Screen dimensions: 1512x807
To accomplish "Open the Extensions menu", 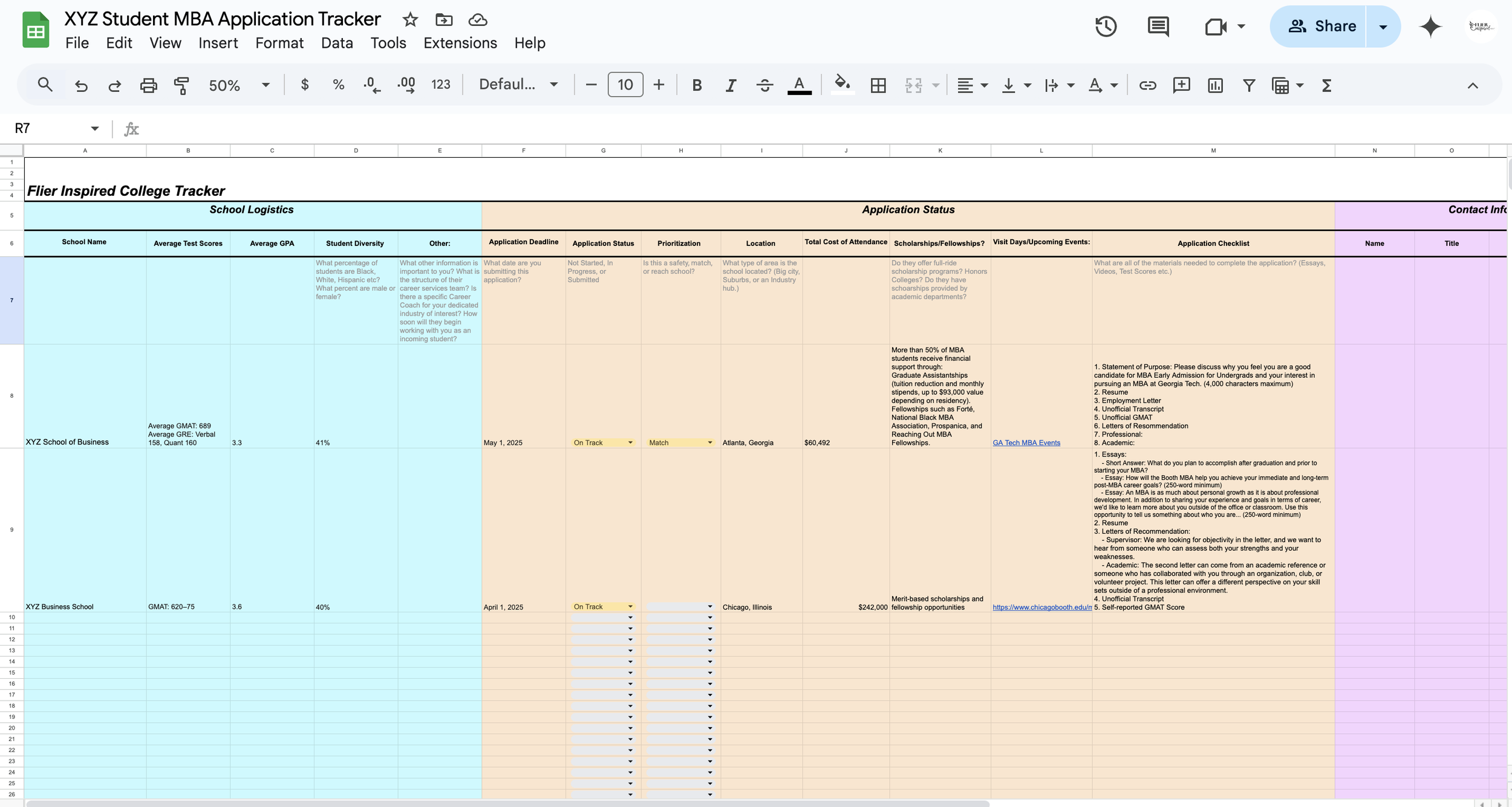I will [460, 43].
